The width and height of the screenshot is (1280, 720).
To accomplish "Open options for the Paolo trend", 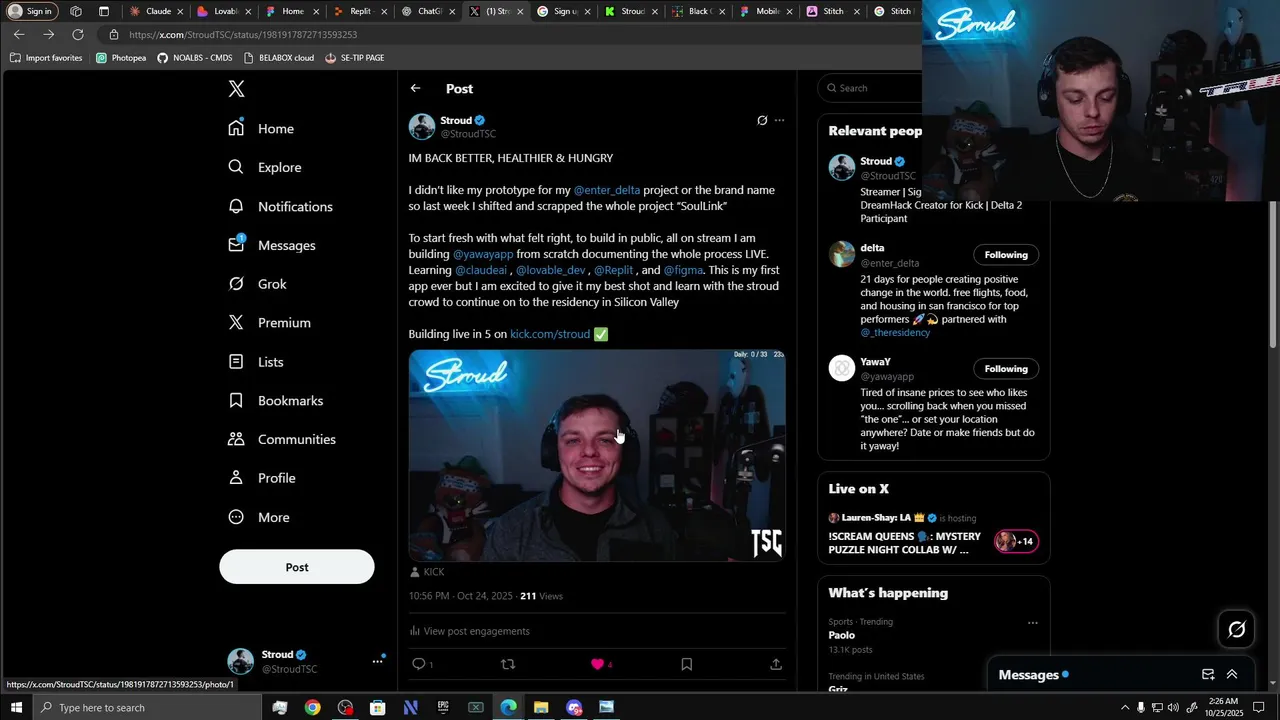I will (1033, 622).
